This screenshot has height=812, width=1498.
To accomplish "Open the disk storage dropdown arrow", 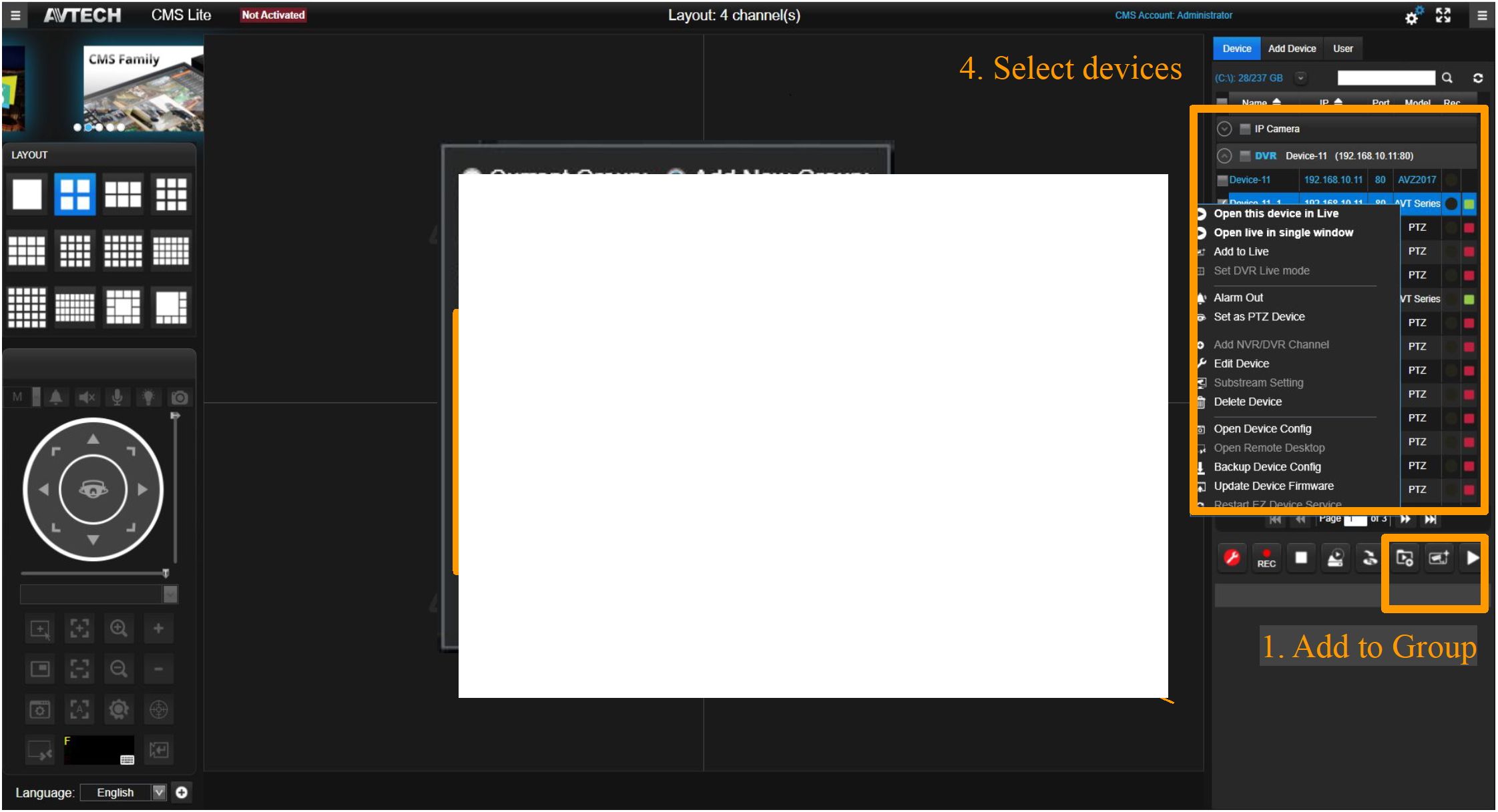I will point(1300,78).
